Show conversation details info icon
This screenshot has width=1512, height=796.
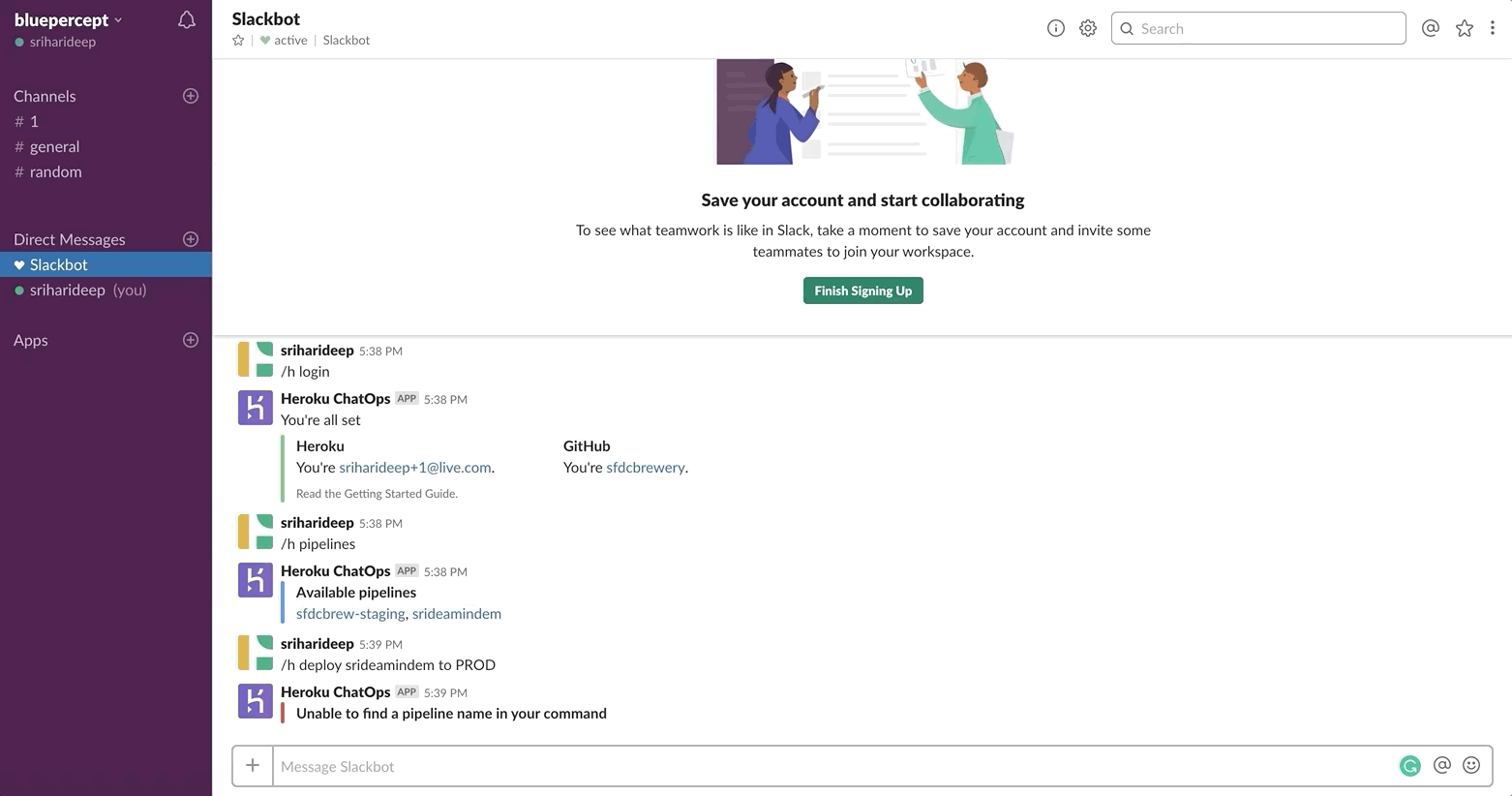(1056, 28)
